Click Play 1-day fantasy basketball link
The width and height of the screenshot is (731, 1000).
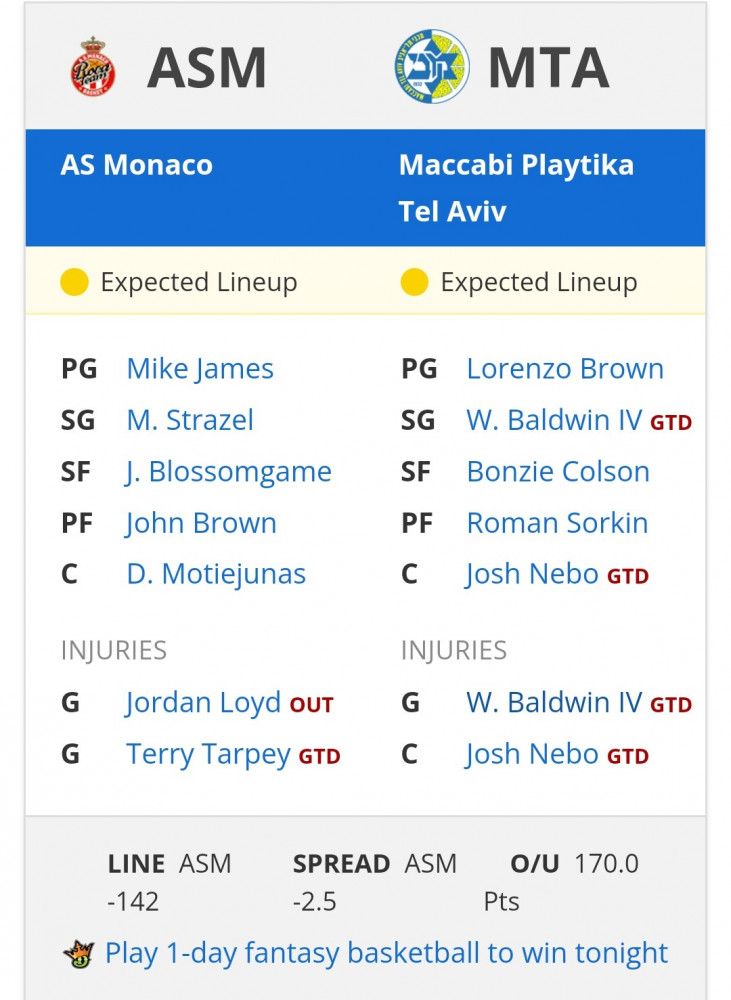[386, 953]
